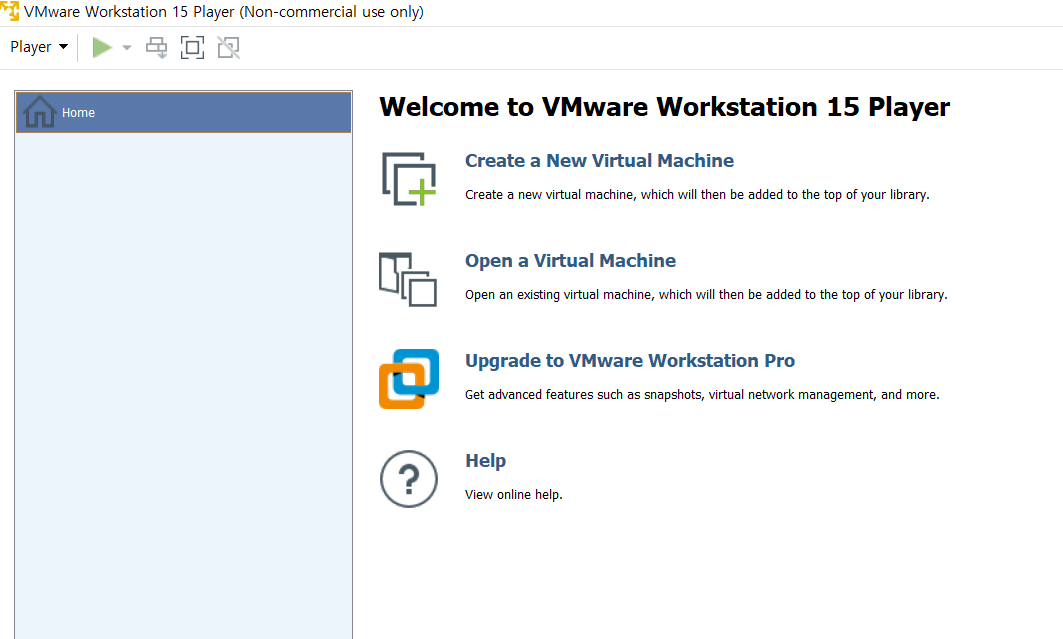Screen dimensions: 1063x639
Task: Click the 'Create a new virtual machine, which will' description
Action: click(697, 194)
